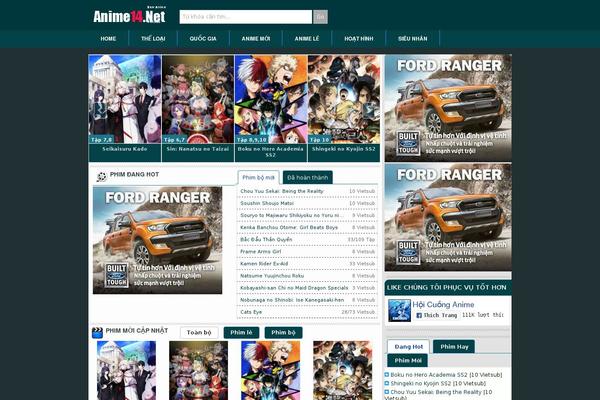
Task: Click the Seikaisuru Kado title link
Action: pyautogui.click(x=125, y=149)
